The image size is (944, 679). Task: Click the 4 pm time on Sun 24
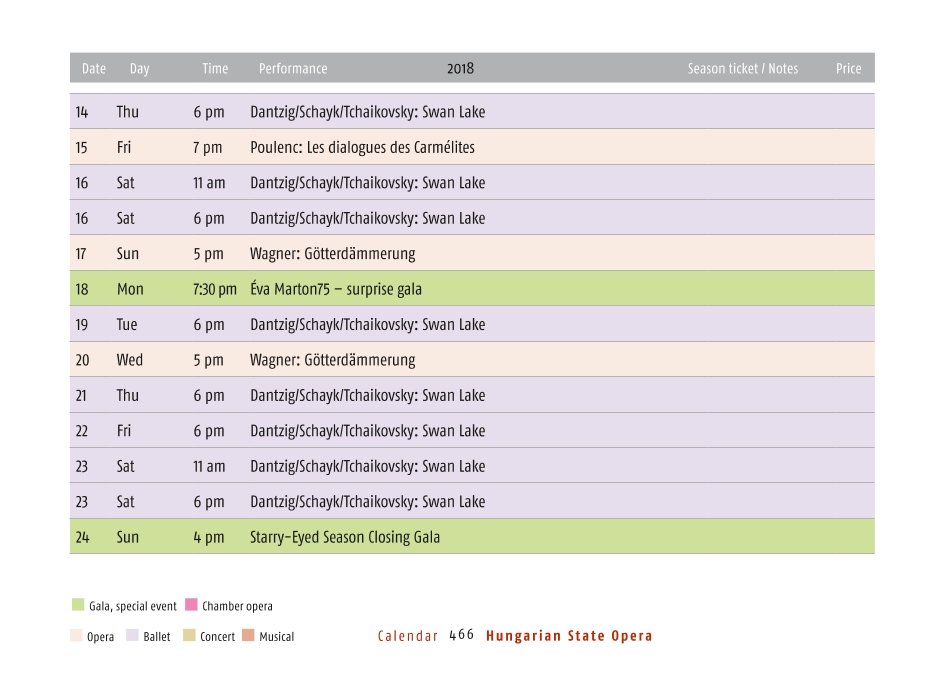point(209,538)
